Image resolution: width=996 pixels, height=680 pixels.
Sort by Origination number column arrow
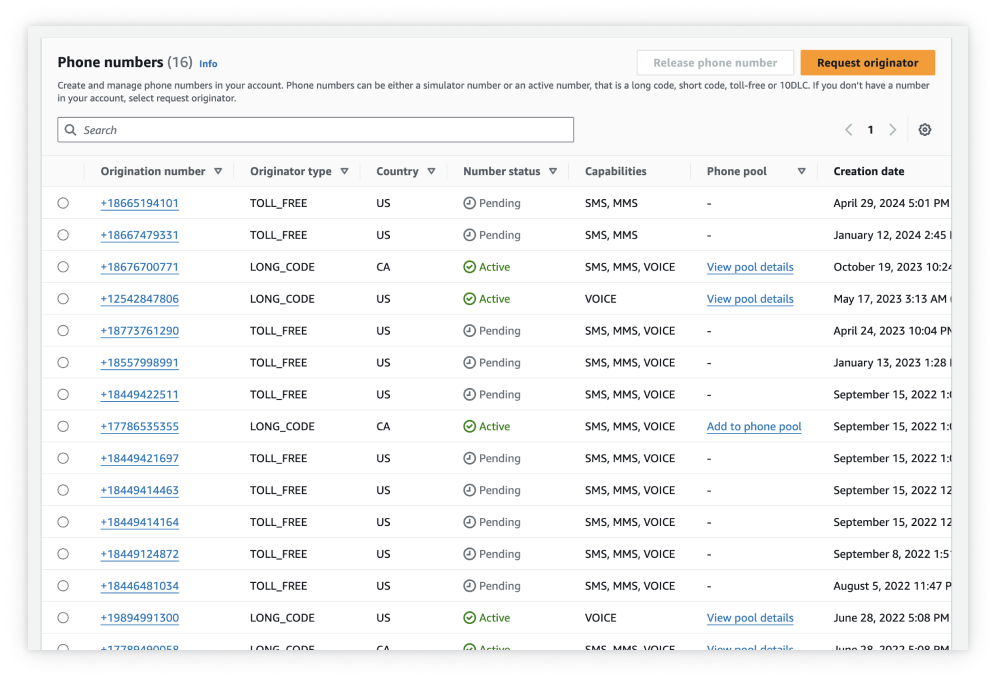(218, 171)
